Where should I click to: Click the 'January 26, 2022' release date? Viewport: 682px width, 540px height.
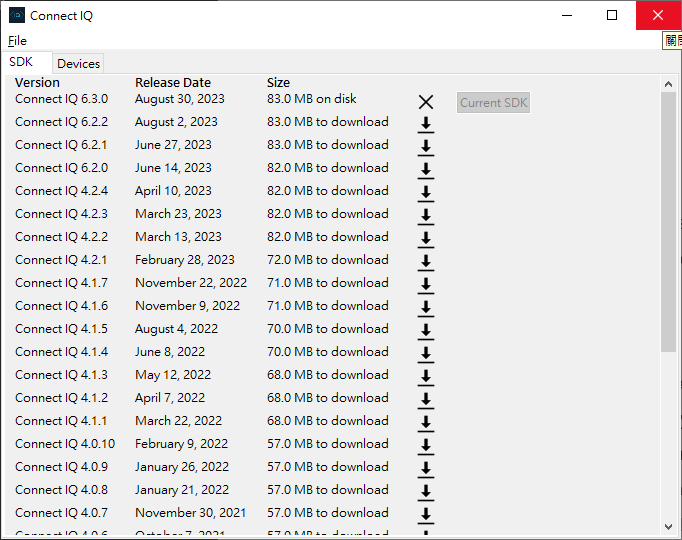[182, 468]
